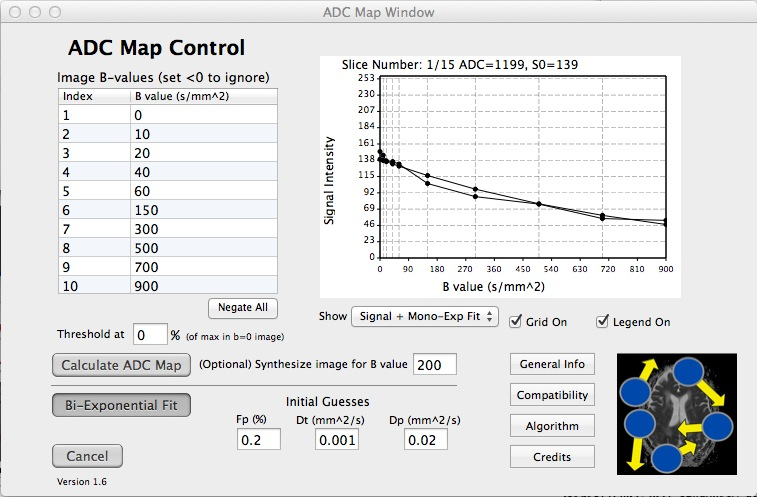Select the B value cell showing 900

203,286
